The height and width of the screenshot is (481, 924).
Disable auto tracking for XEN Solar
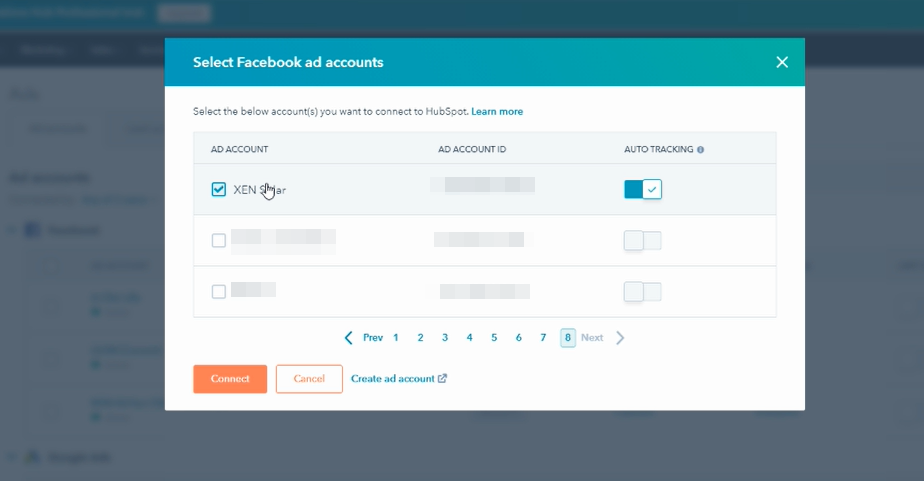643,189
